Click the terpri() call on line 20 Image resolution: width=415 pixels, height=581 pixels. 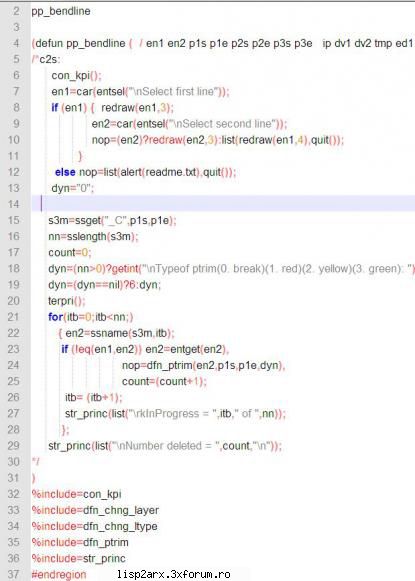[67, 301]
